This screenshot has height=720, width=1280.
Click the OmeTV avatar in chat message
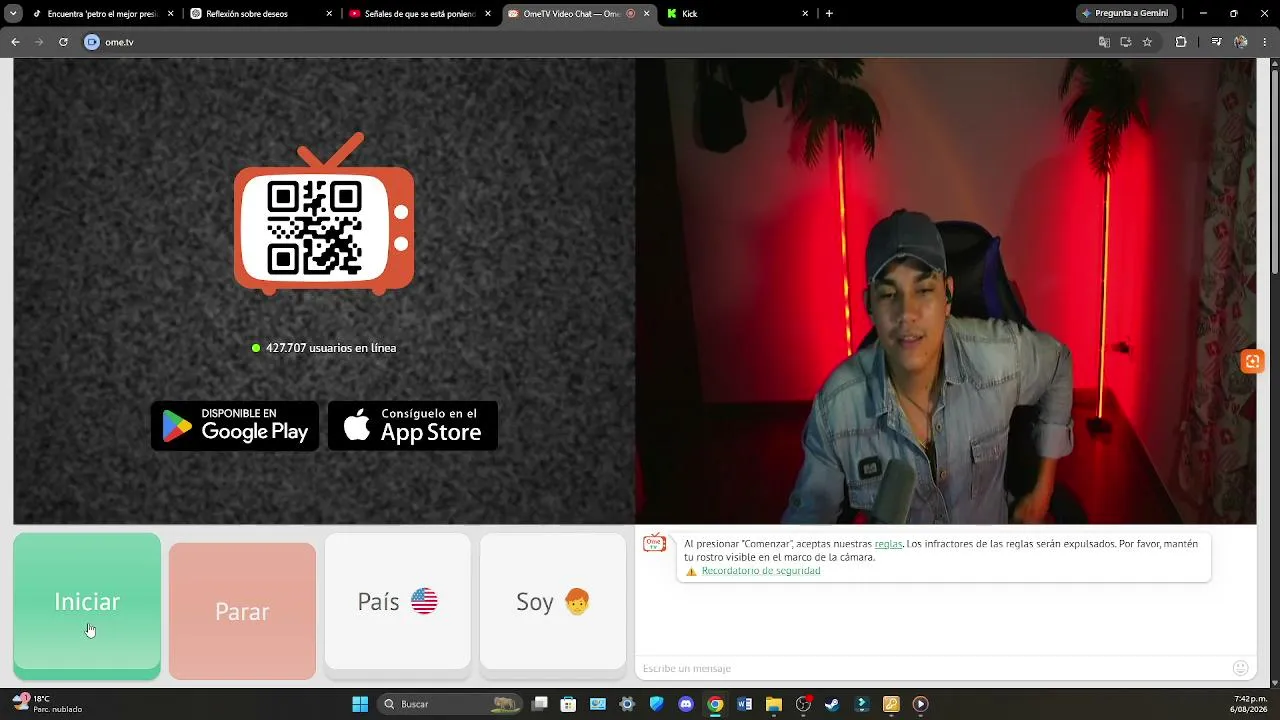[x=654, y=544]
